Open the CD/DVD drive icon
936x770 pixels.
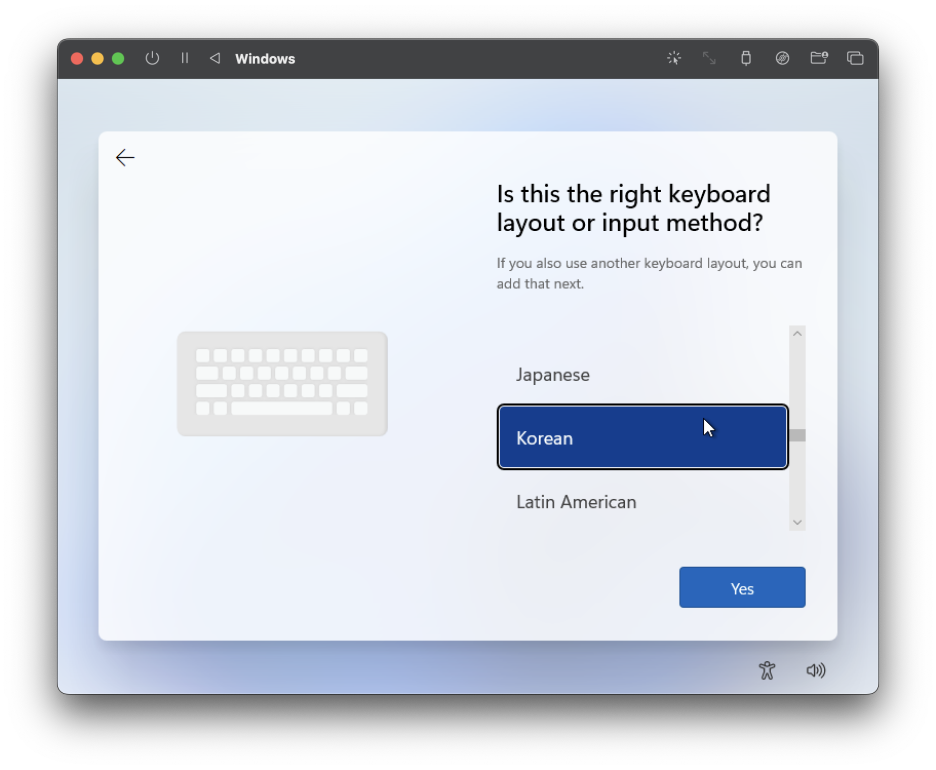pos(783,58)
